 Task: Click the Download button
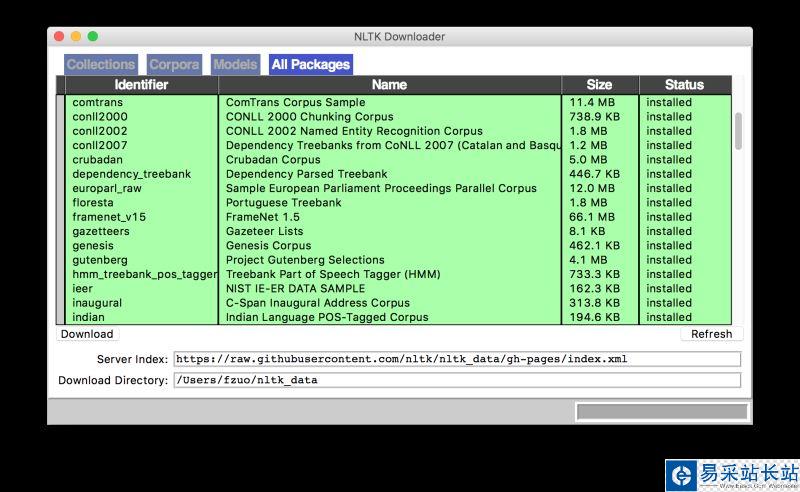87,334
